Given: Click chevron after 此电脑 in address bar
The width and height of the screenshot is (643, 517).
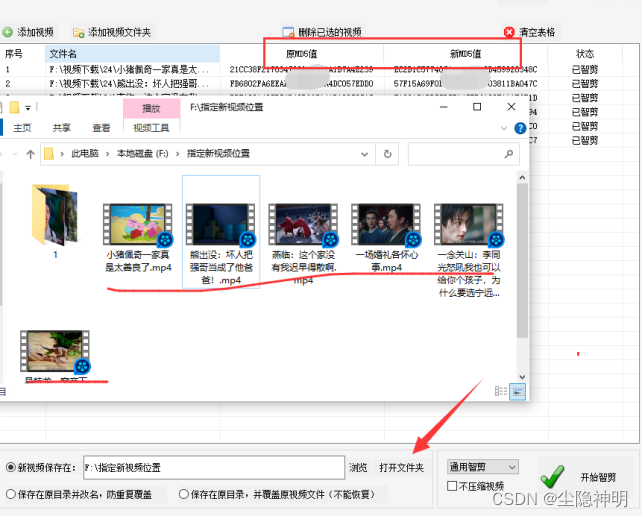Looking at the screenshot, I should click(x=107, y=154).
